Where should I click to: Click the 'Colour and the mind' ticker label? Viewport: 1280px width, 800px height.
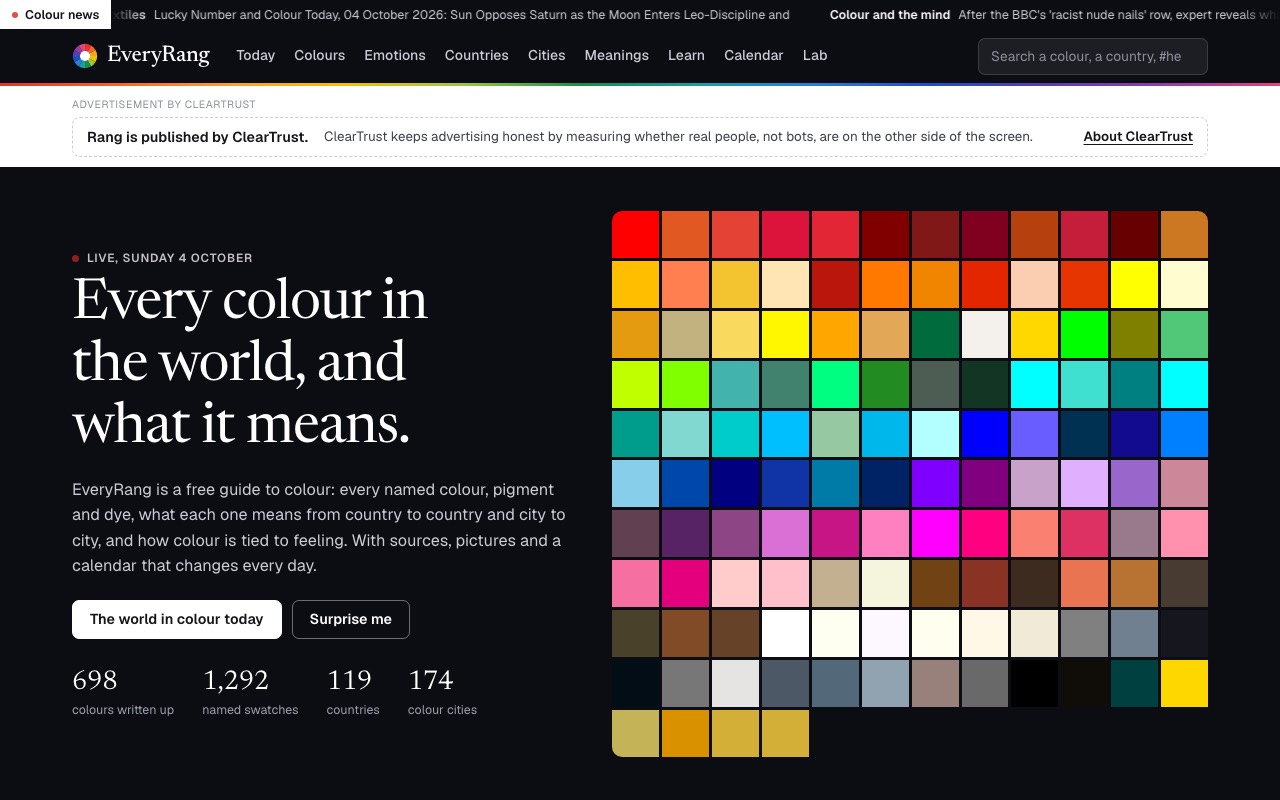click(x=890, y=15)
